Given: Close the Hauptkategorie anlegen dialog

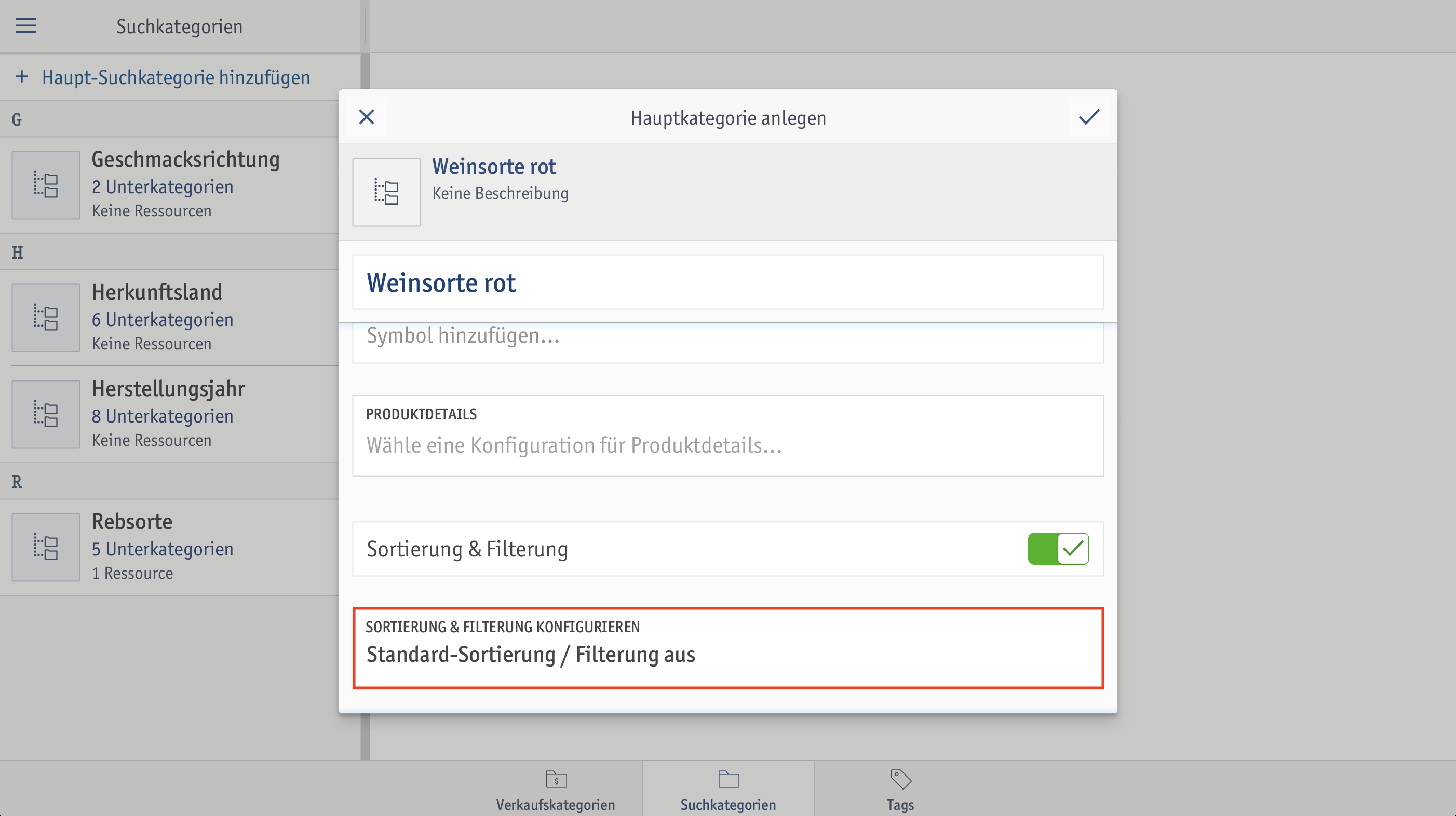Looking at the screenshot, I should tap(367, 117).
